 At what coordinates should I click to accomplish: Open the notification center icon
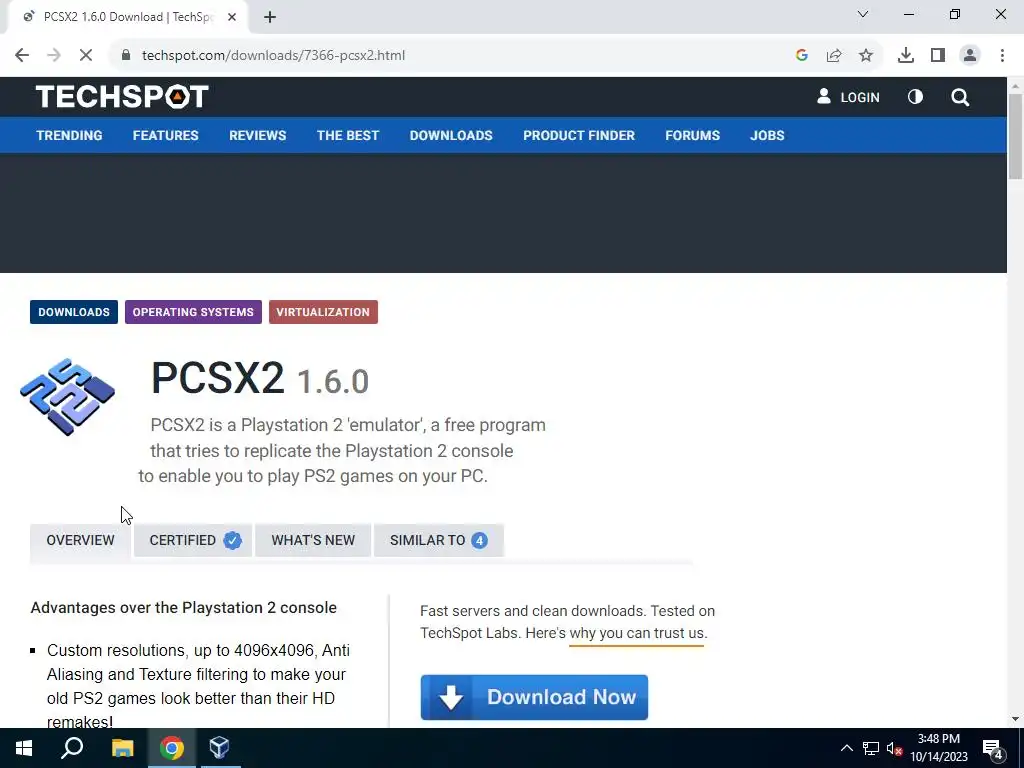tap(993, 749)
